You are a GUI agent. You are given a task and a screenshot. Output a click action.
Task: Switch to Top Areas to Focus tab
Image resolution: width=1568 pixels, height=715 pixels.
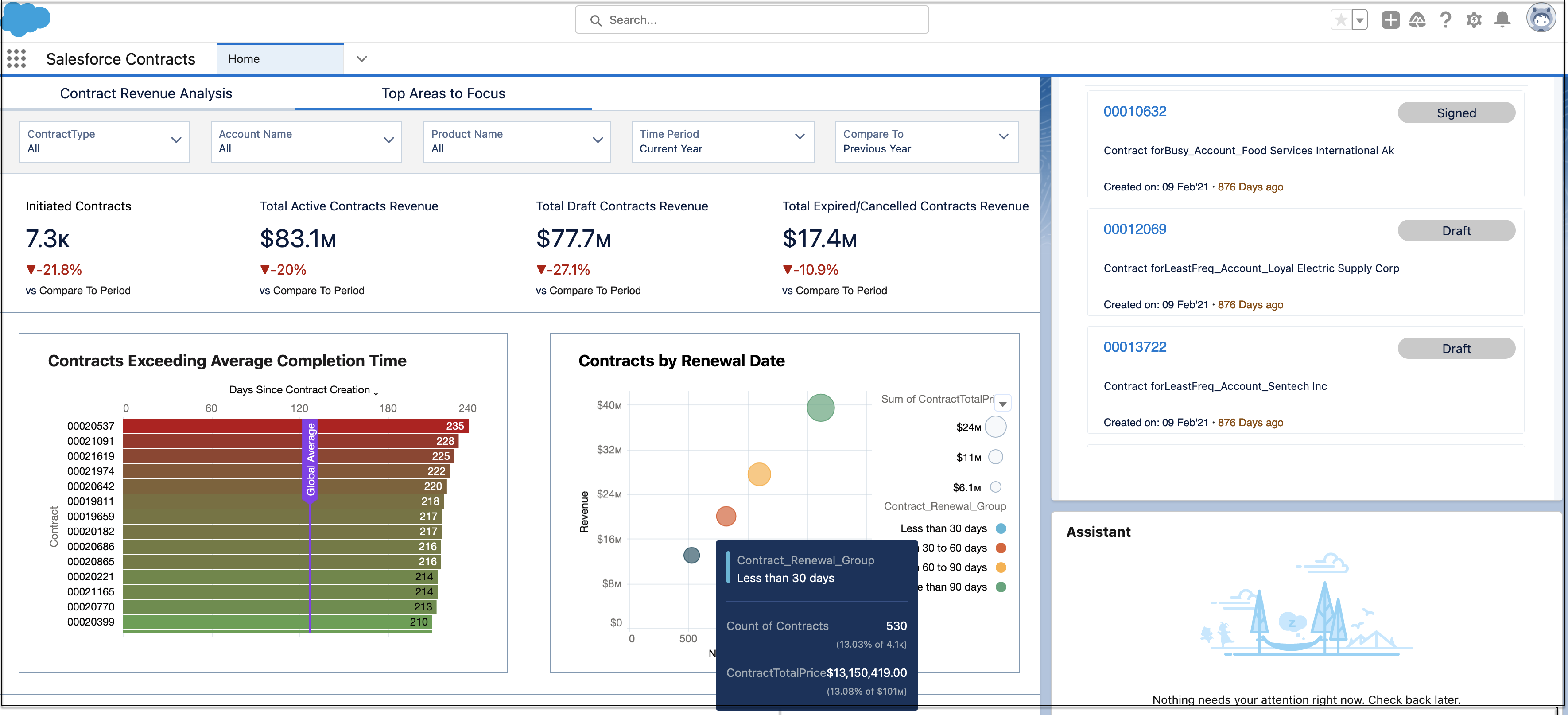[x=443, y=93]
